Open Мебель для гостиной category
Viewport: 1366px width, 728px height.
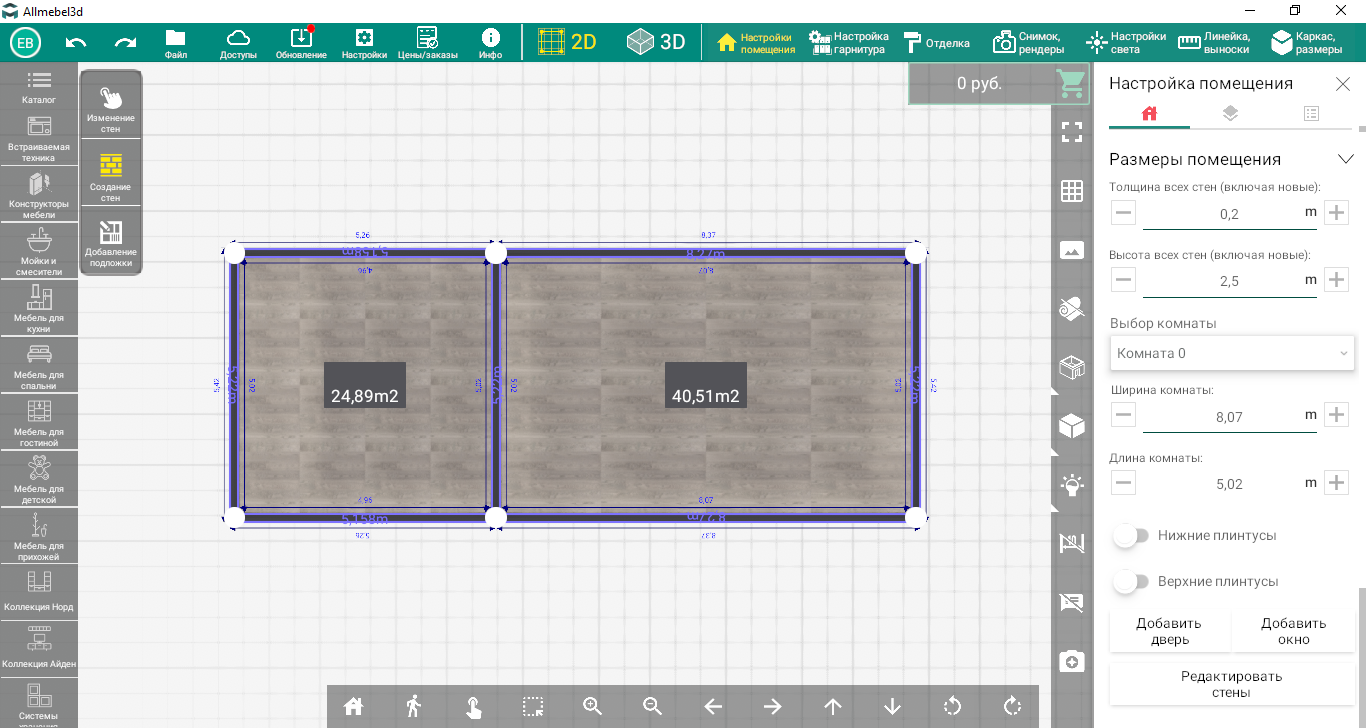(x=39, y=423)
